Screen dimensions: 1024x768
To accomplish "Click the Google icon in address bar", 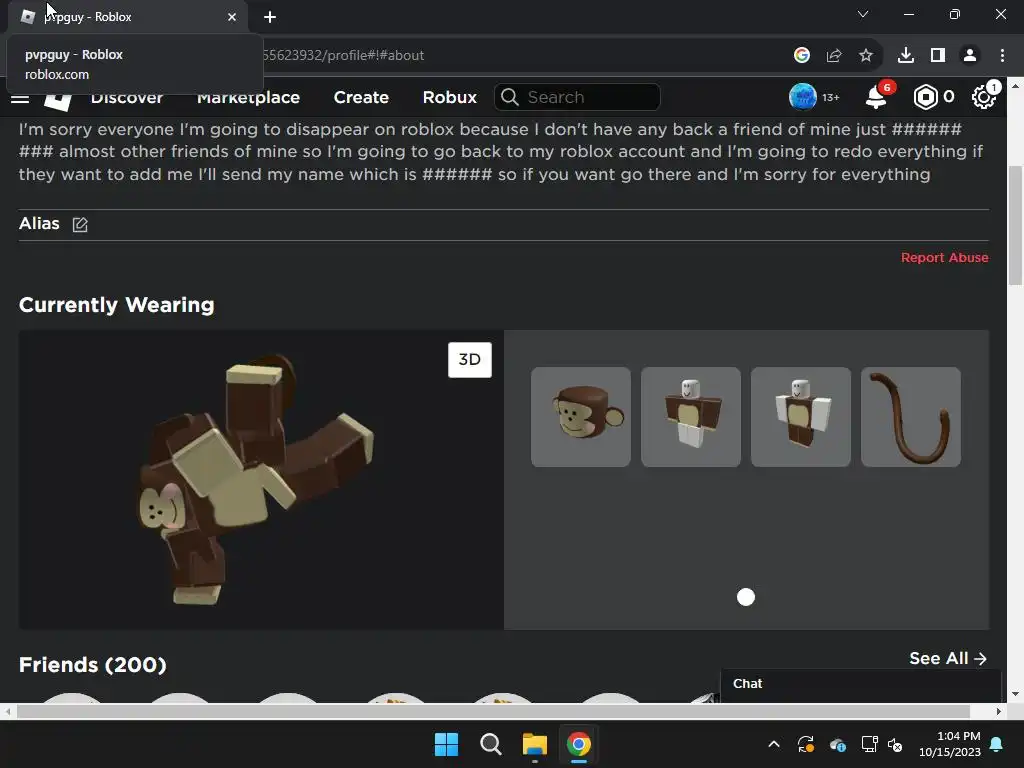I will (802, 56).
